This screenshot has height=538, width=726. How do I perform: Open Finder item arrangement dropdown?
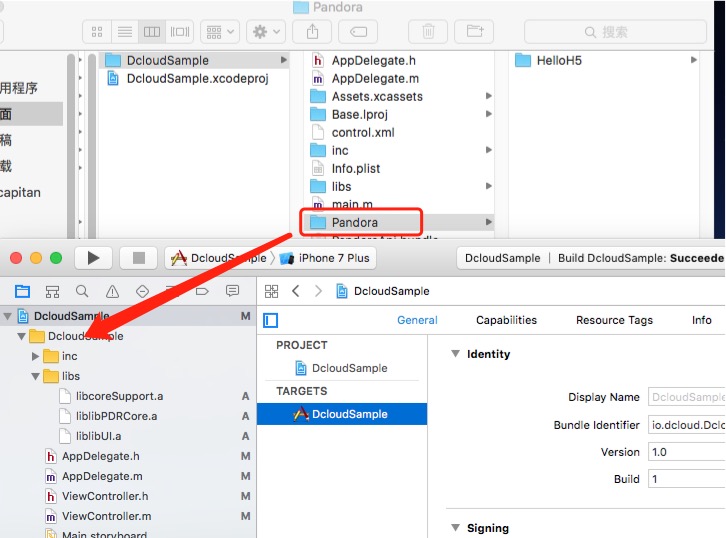[x=220, y=32]
